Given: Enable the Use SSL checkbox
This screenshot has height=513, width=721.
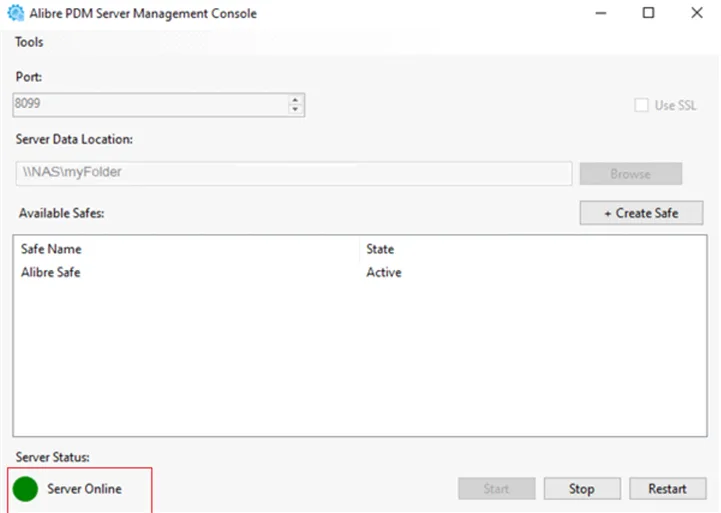Looking at the screenshot, I should [x=641, y=105].
